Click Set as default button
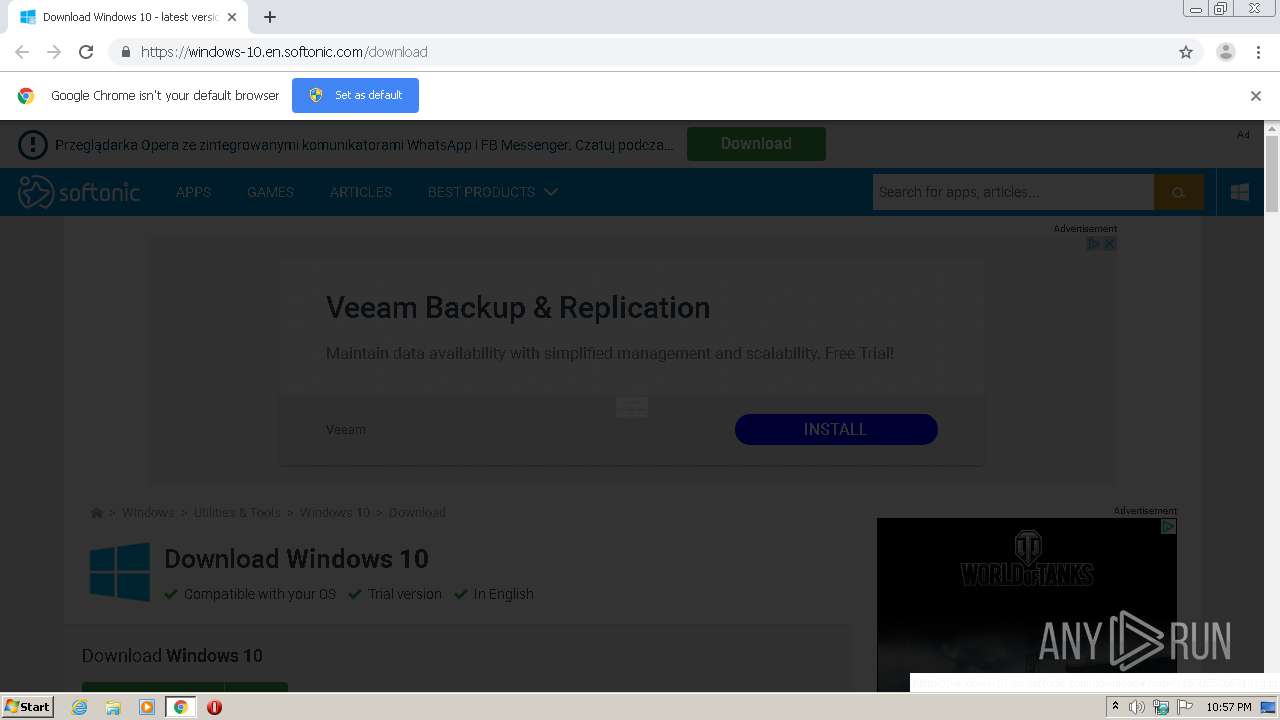 tap(355, 95)
